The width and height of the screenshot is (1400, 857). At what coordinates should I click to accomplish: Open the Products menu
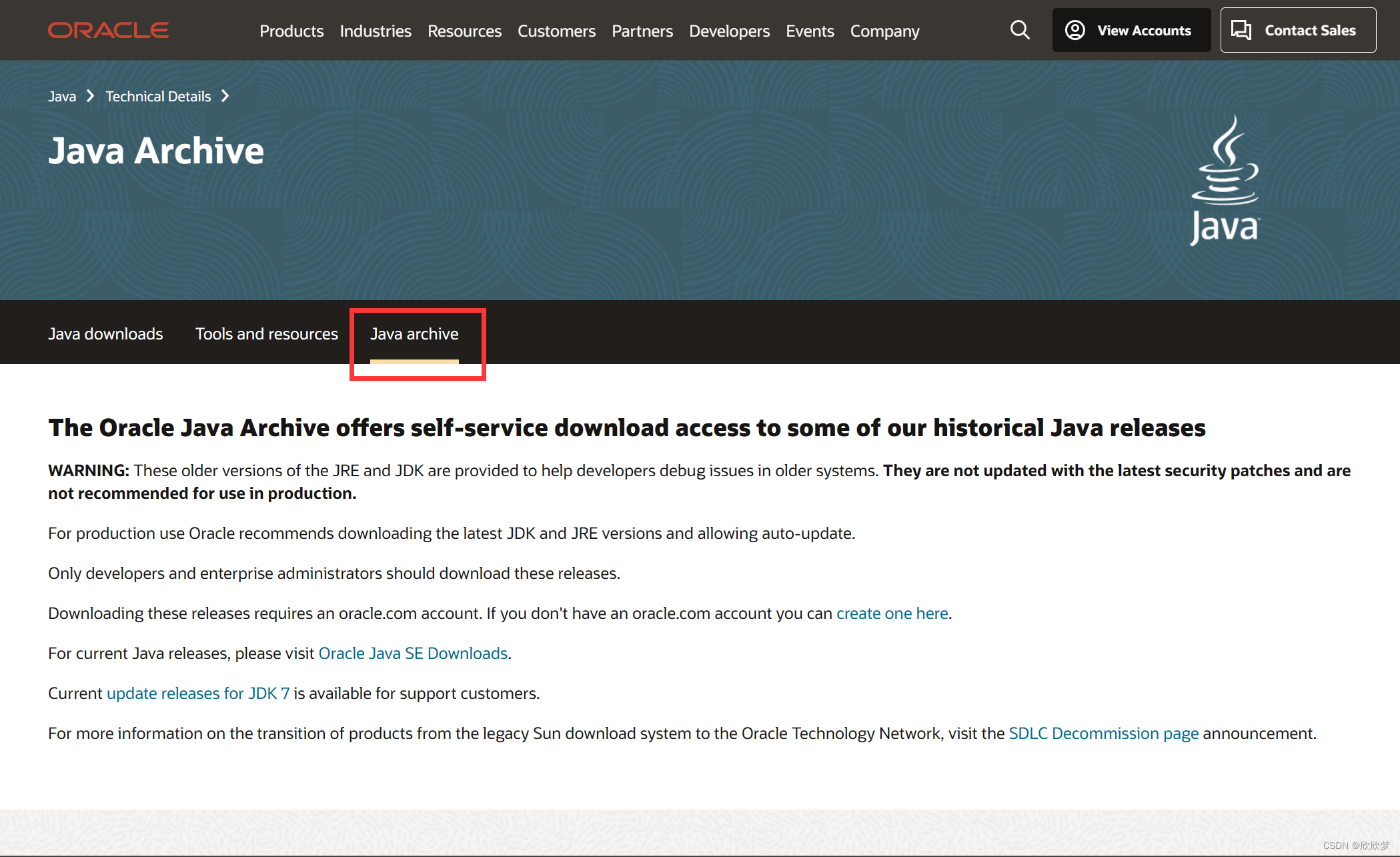pos(291,31)
